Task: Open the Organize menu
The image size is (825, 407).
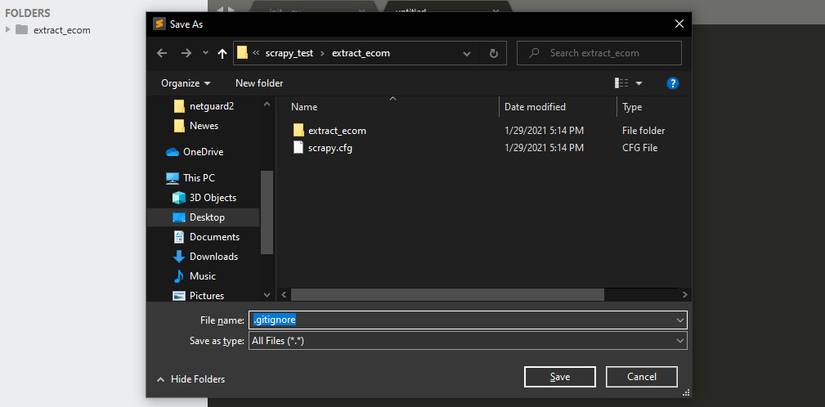Action: click(x=185, y=83)
